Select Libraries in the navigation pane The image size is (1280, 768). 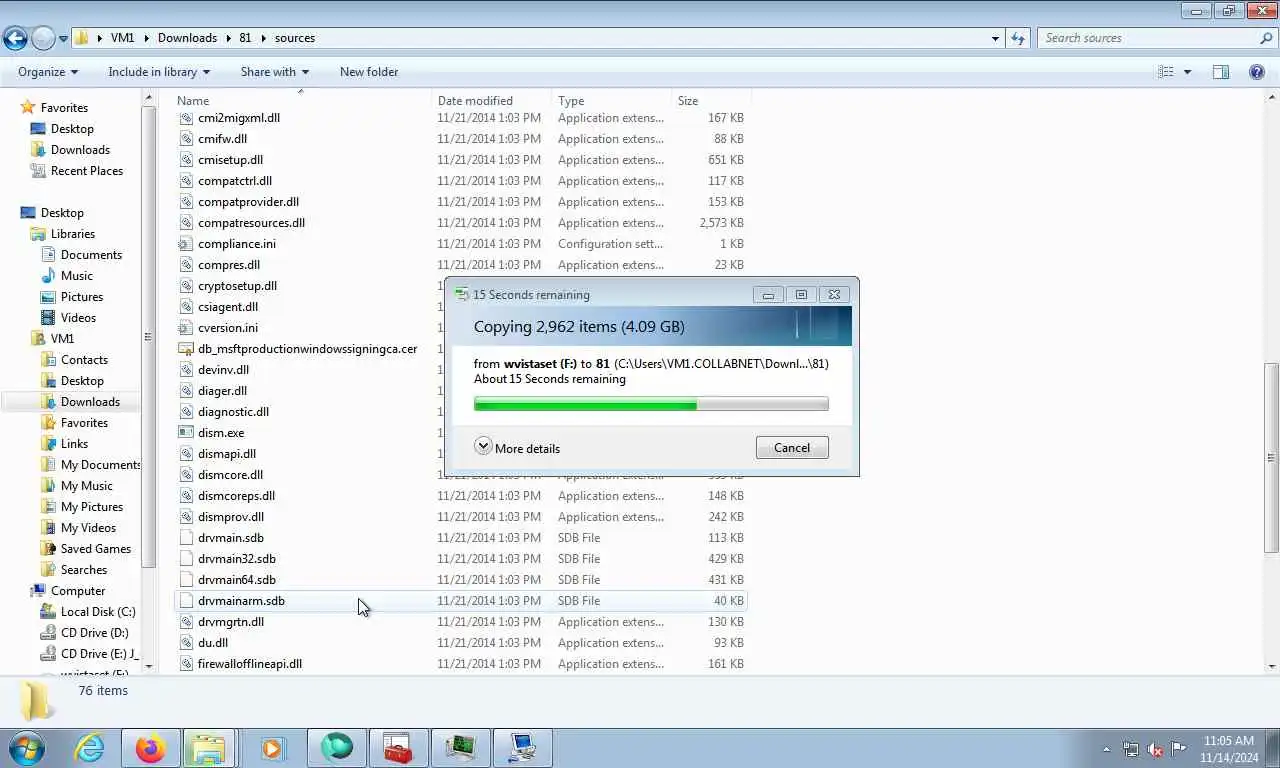pyautogui.click(x=73, y=234)
